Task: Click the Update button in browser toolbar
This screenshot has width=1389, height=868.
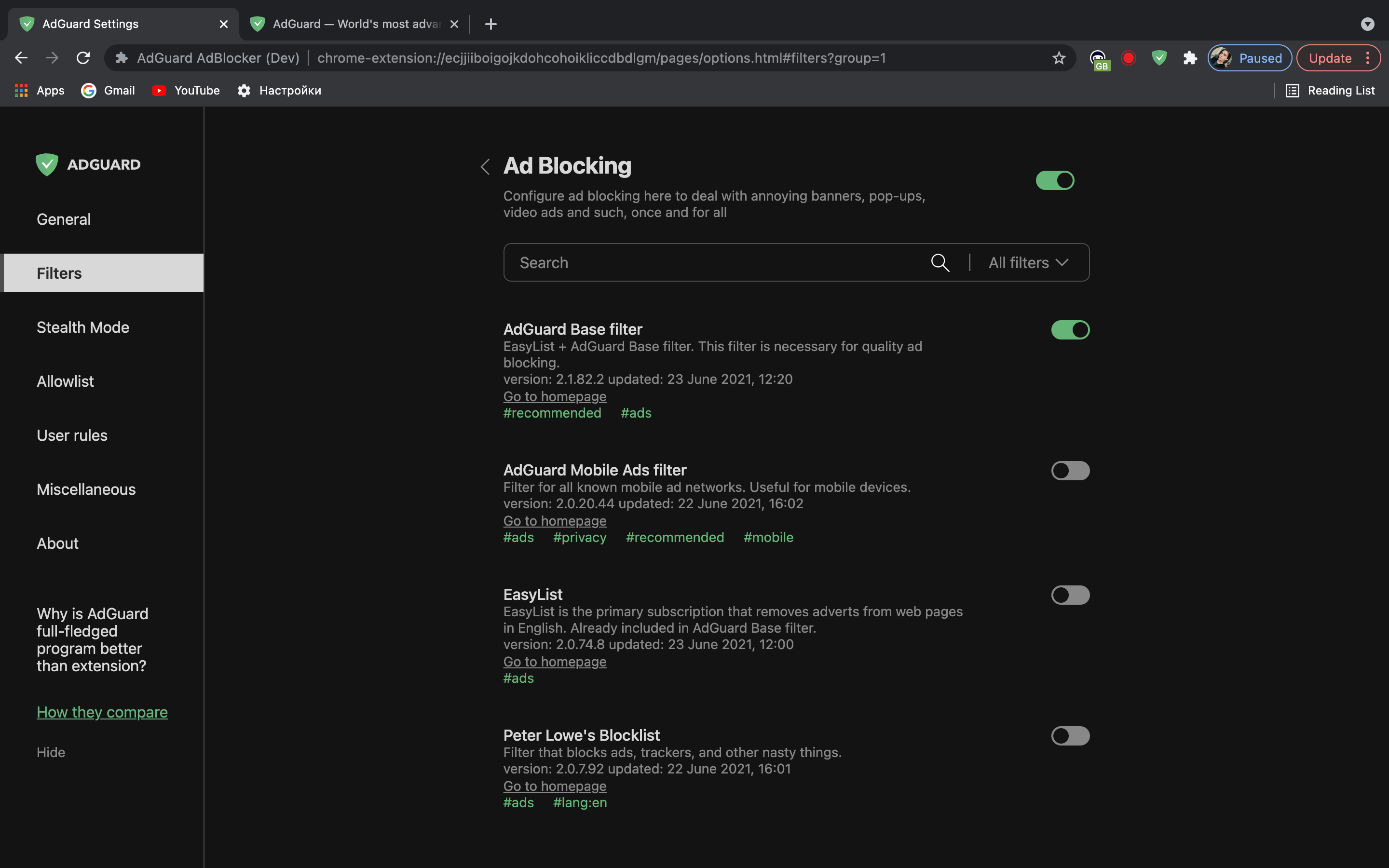Action: pyautogui.click(x=1330, y=58)
